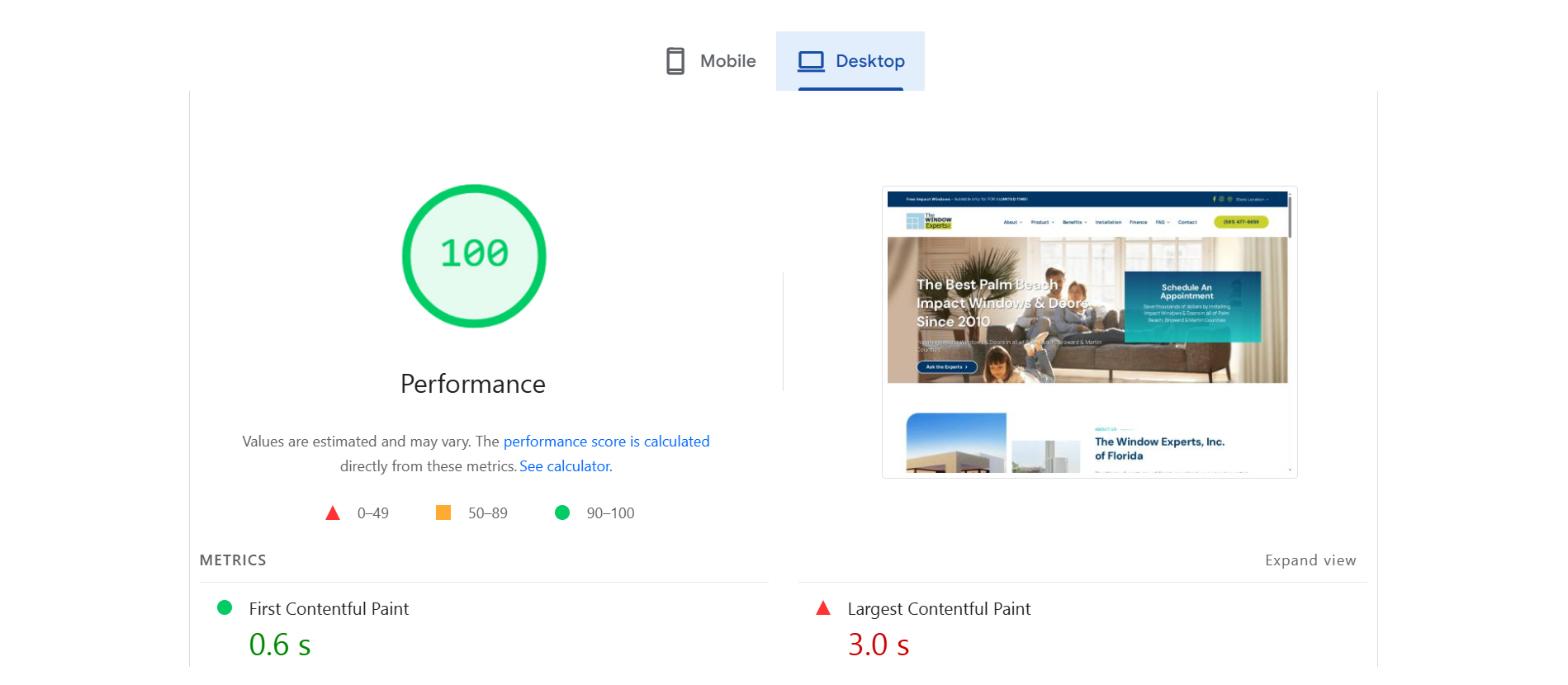Click the website screenshot thumbnail
Image resolution: width=1568 pixels, height=685 pixels.
[x=1089, y=332]
